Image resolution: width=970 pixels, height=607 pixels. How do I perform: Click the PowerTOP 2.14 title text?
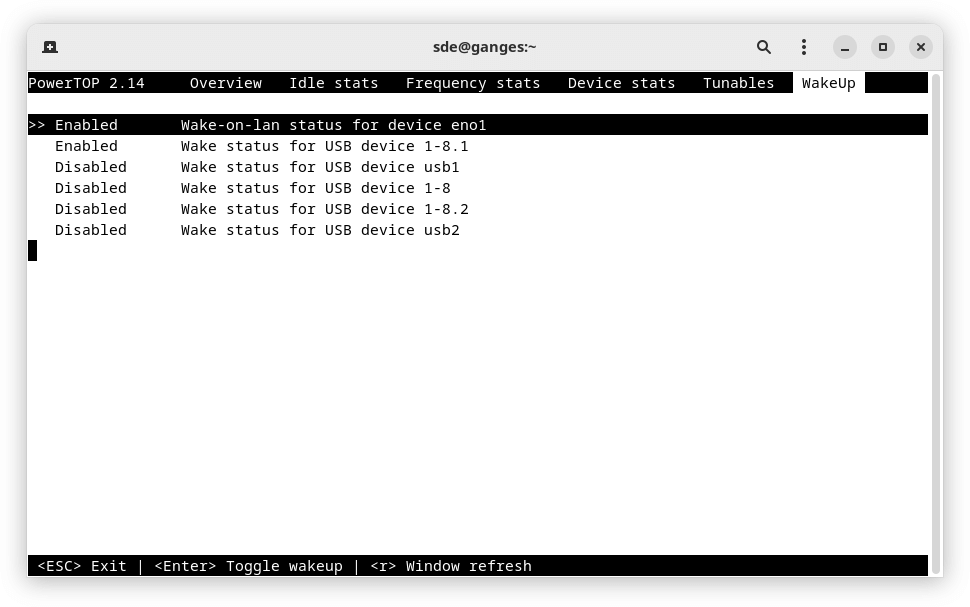87,83
